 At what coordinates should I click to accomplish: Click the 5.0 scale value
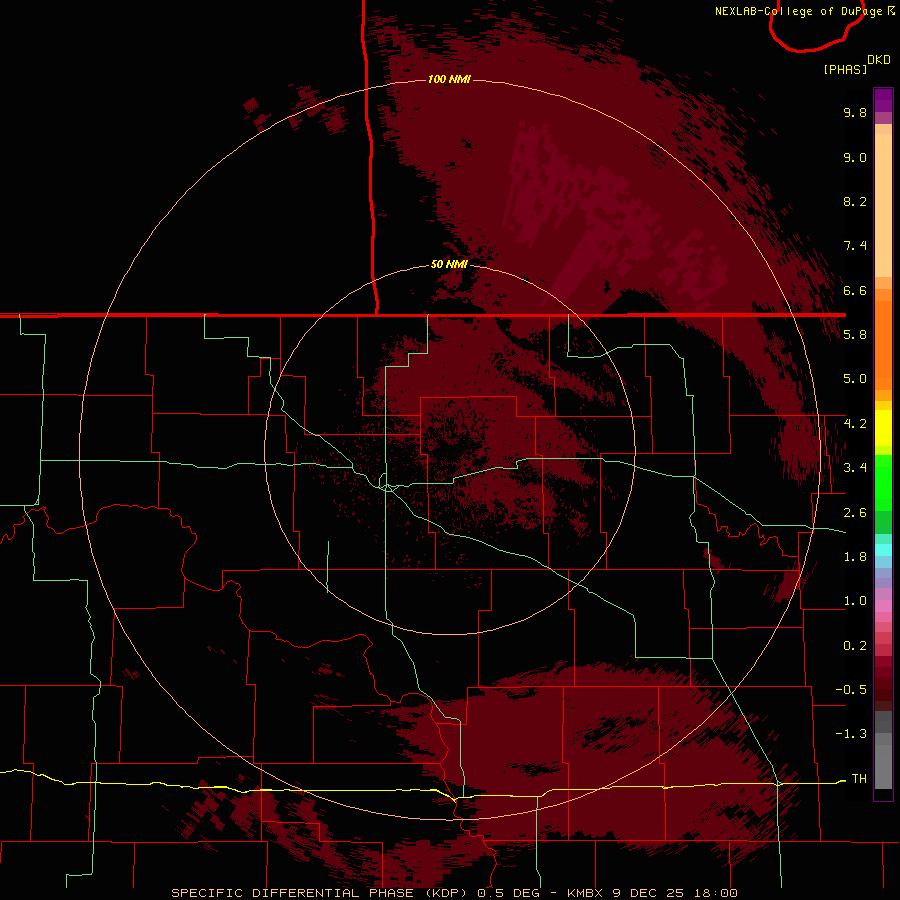[x=855, y=379]
